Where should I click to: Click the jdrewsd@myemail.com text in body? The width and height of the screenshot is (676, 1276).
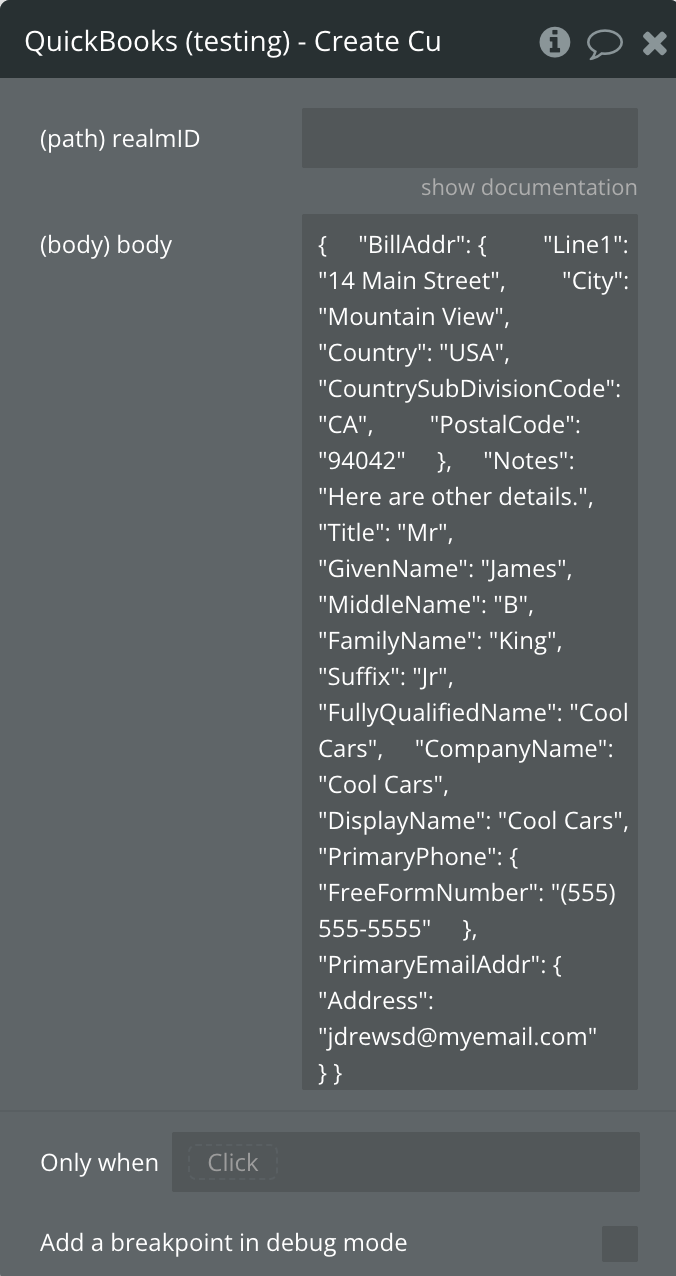coord(457,1037)
